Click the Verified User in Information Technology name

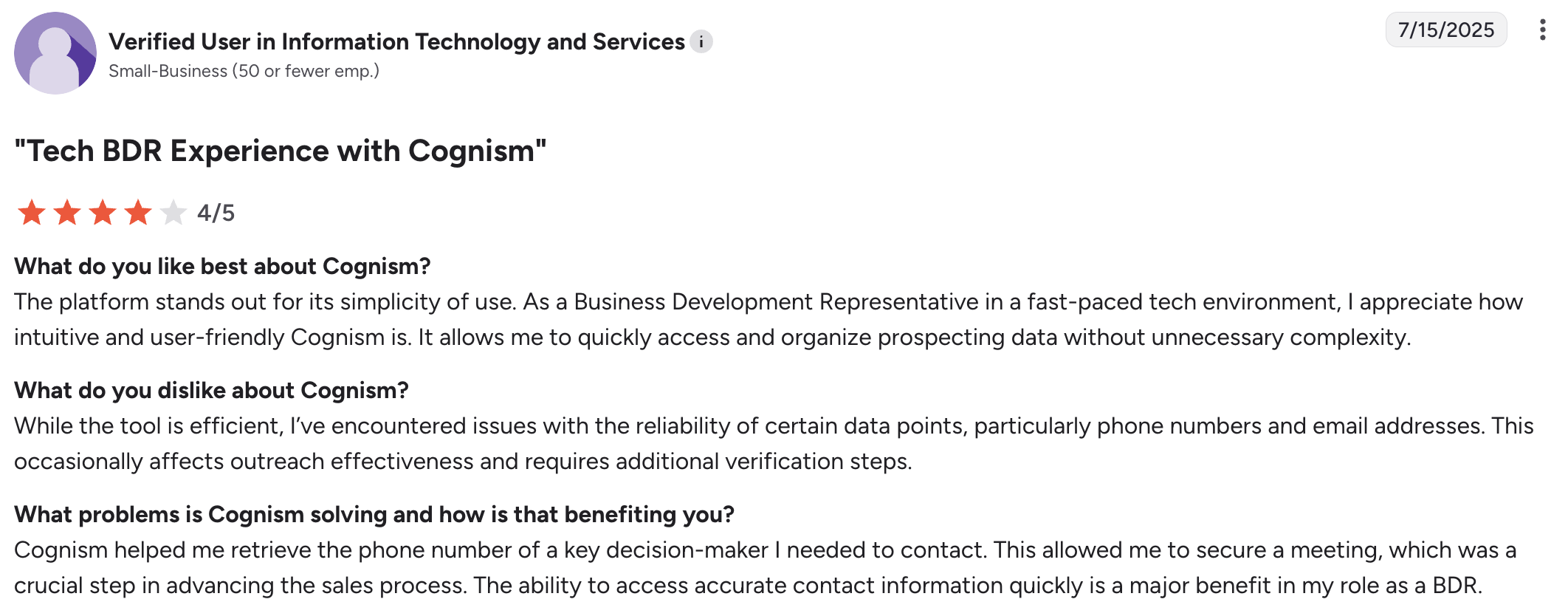pyautogui.click(x=396, y=42)
